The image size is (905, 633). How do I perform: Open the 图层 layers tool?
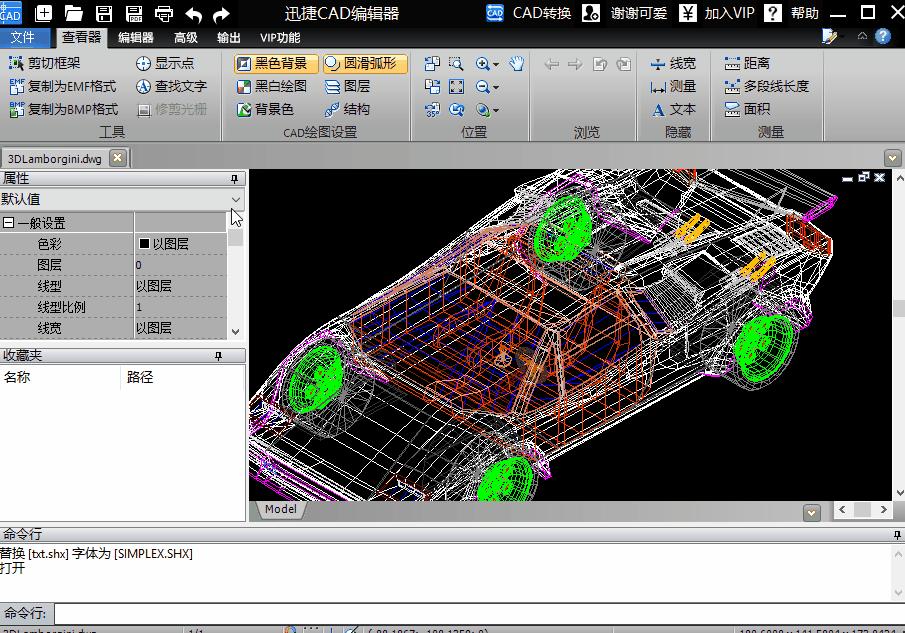point(347,86)
